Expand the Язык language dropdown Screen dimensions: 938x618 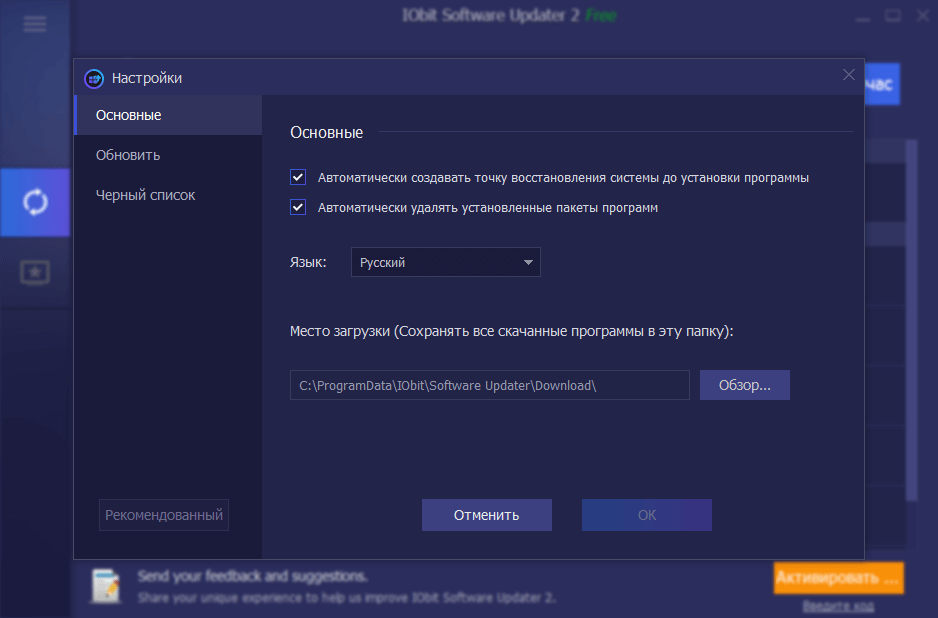click(x=445, y=263)
